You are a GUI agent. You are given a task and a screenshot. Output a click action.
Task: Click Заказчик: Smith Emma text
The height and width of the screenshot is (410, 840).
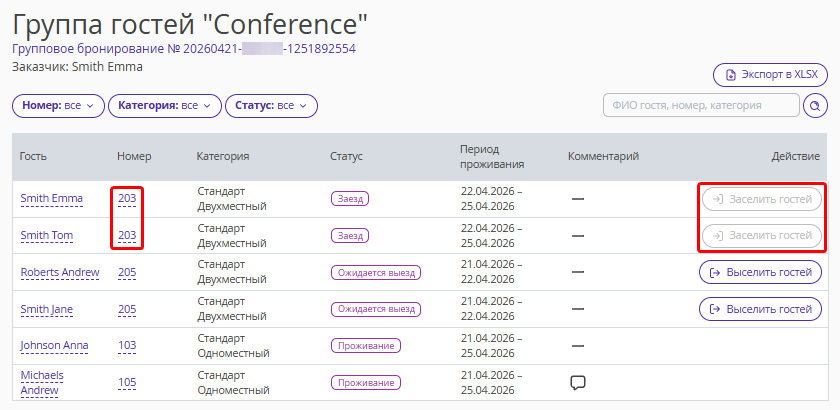click(x=77, y=67)
